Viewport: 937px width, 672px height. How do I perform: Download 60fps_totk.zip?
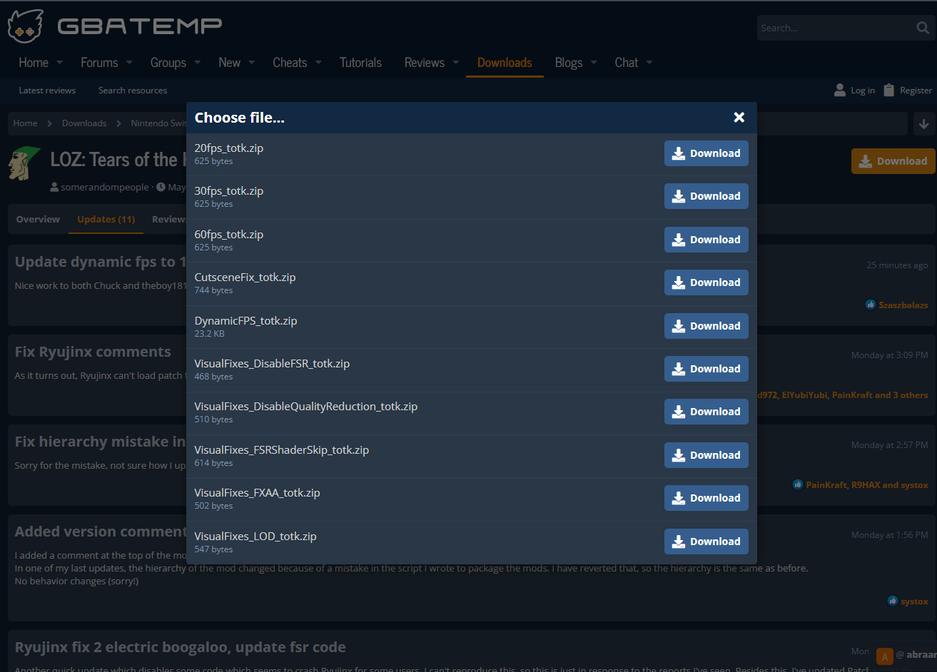coord(706,240)
